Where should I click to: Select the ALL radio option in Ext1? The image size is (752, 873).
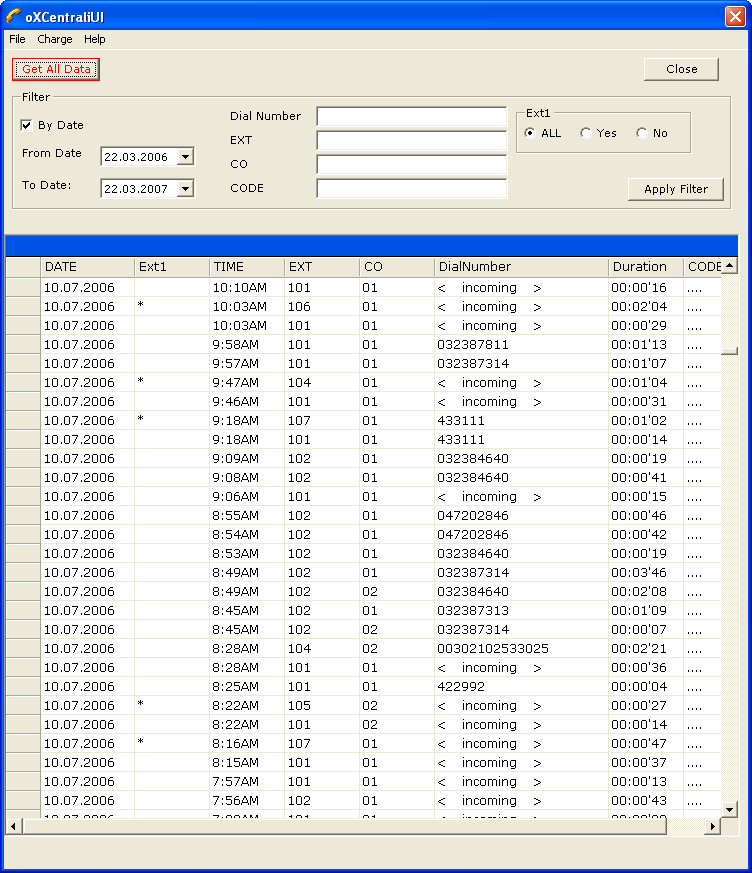pos(530,133)
